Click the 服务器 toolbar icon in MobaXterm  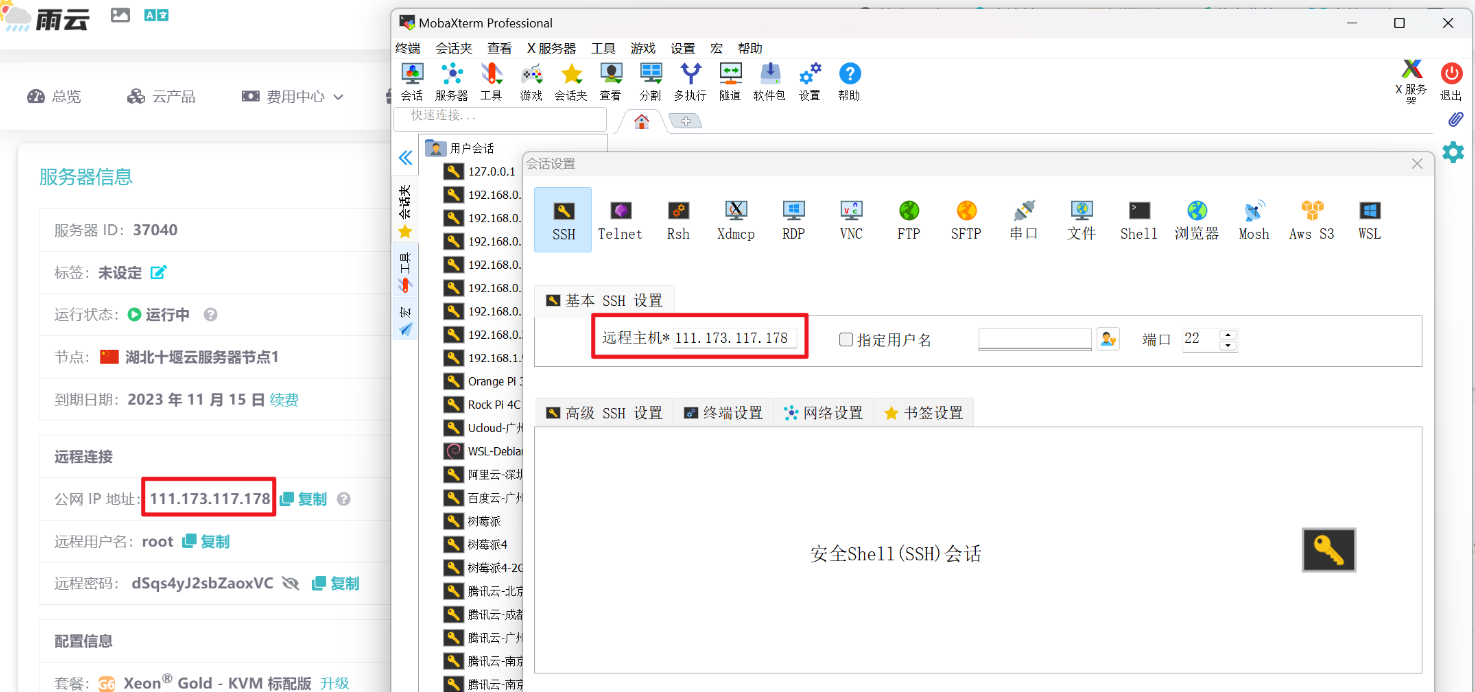[x=452, y=81]
